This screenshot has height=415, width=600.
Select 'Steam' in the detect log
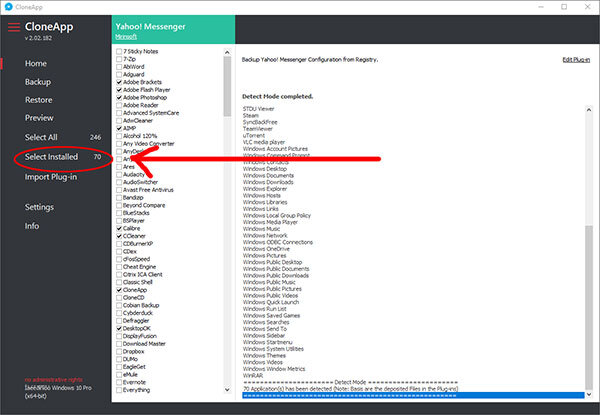(x=251, y=116)
